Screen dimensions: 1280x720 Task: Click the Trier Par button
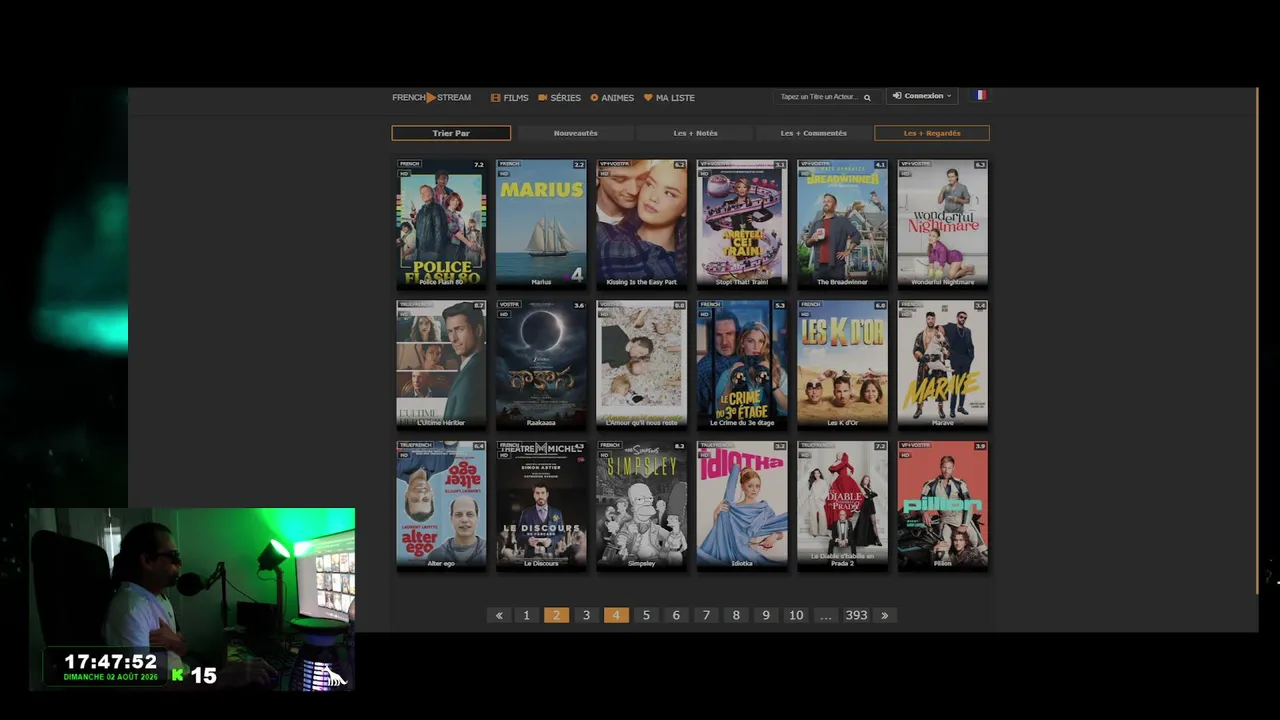[x=451, y=133]
